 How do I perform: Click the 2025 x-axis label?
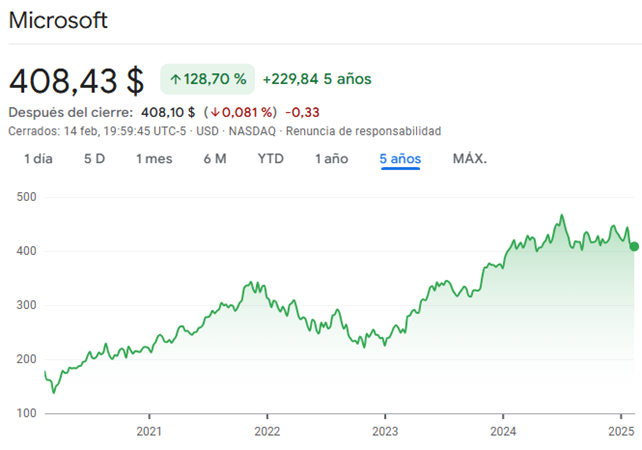click(x=621, y=432)
